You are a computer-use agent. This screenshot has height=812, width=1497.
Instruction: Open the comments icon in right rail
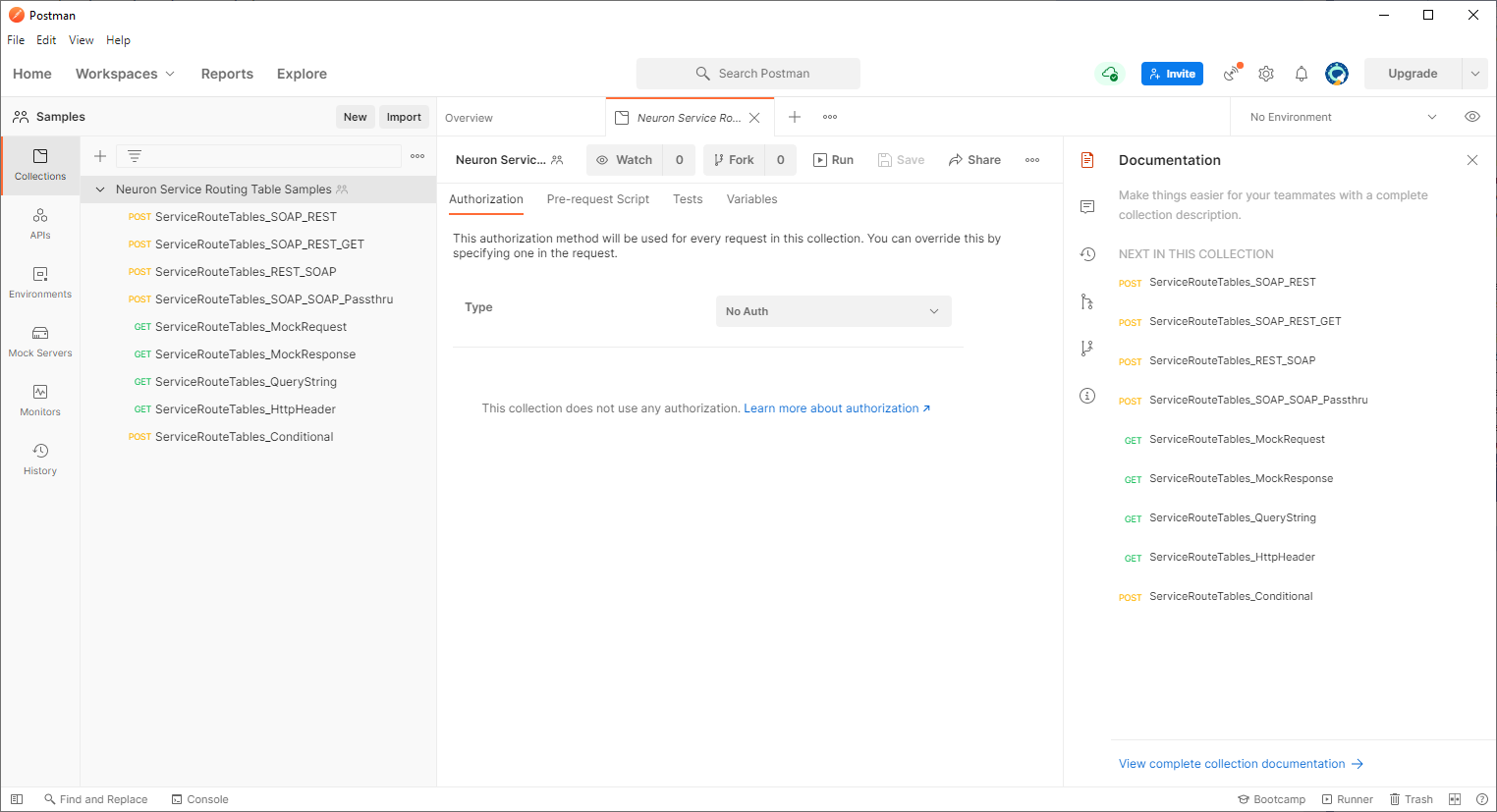[1087, 207]
